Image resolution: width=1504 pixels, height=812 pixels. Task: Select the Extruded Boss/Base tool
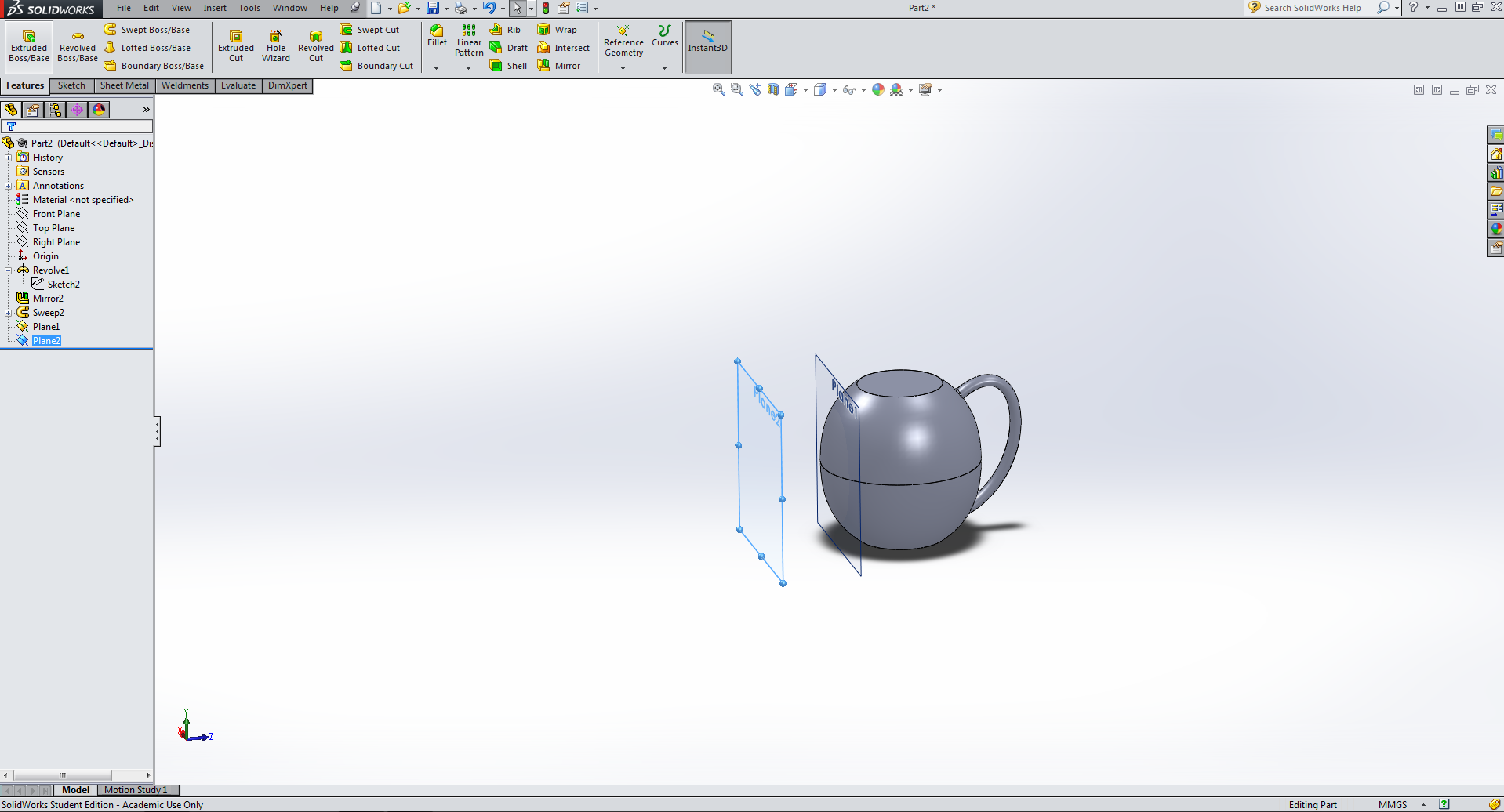tap(29, 47)
